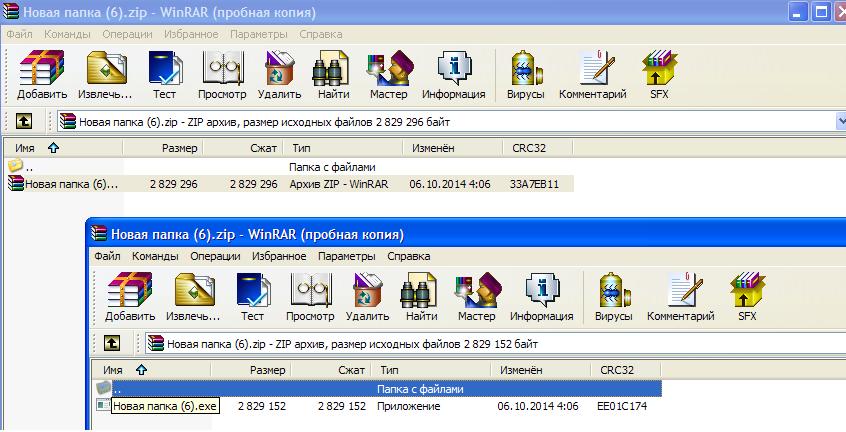Open Справка menu in front window

[408, 256]
